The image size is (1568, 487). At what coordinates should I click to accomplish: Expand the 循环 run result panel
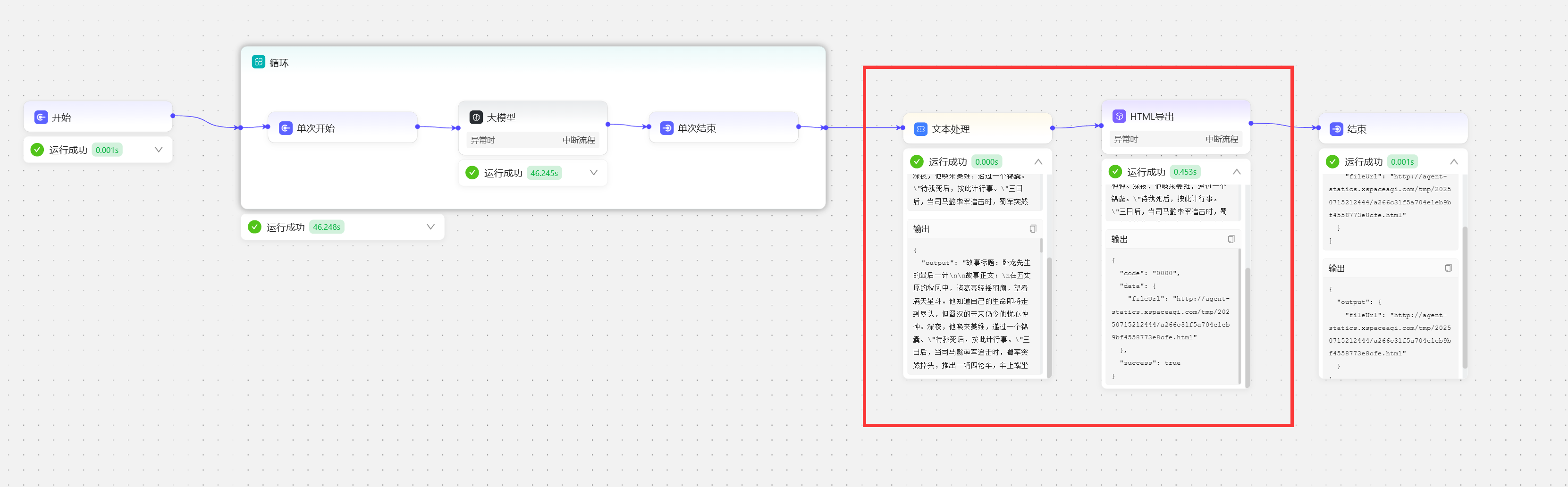(430, 227)
